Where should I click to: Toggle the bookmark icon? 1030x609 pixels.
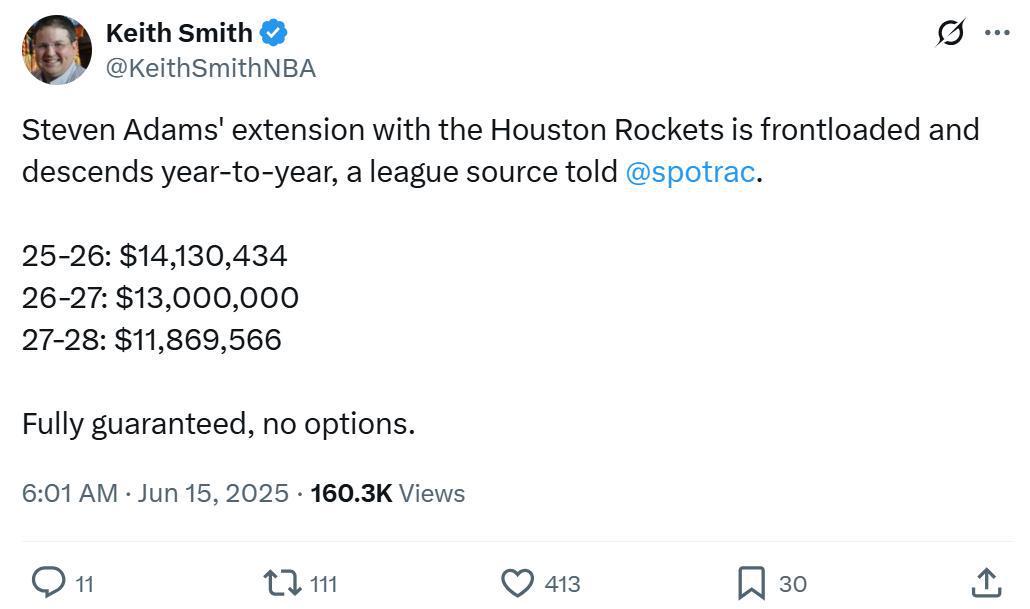751,582
